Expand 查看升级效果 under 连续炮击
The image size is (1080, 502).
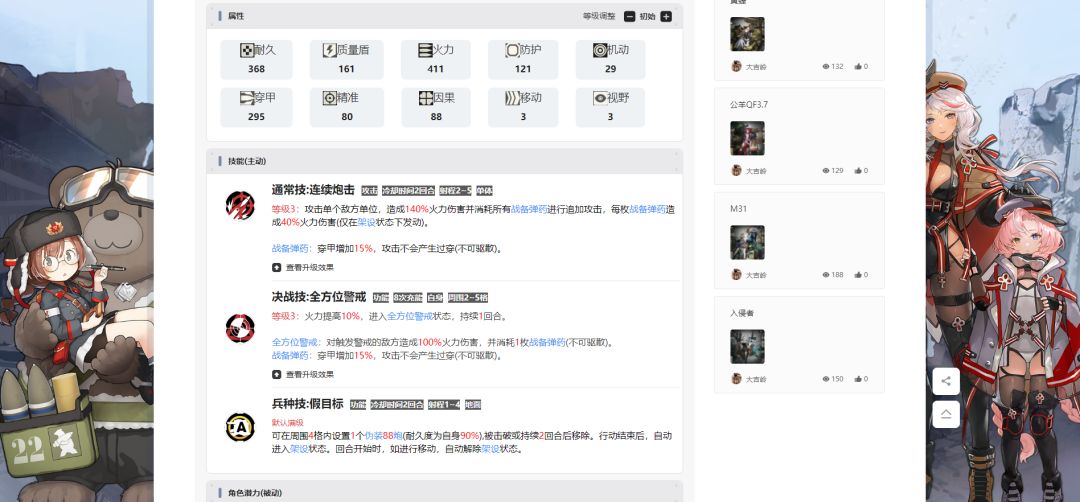(x=303, y=267)
